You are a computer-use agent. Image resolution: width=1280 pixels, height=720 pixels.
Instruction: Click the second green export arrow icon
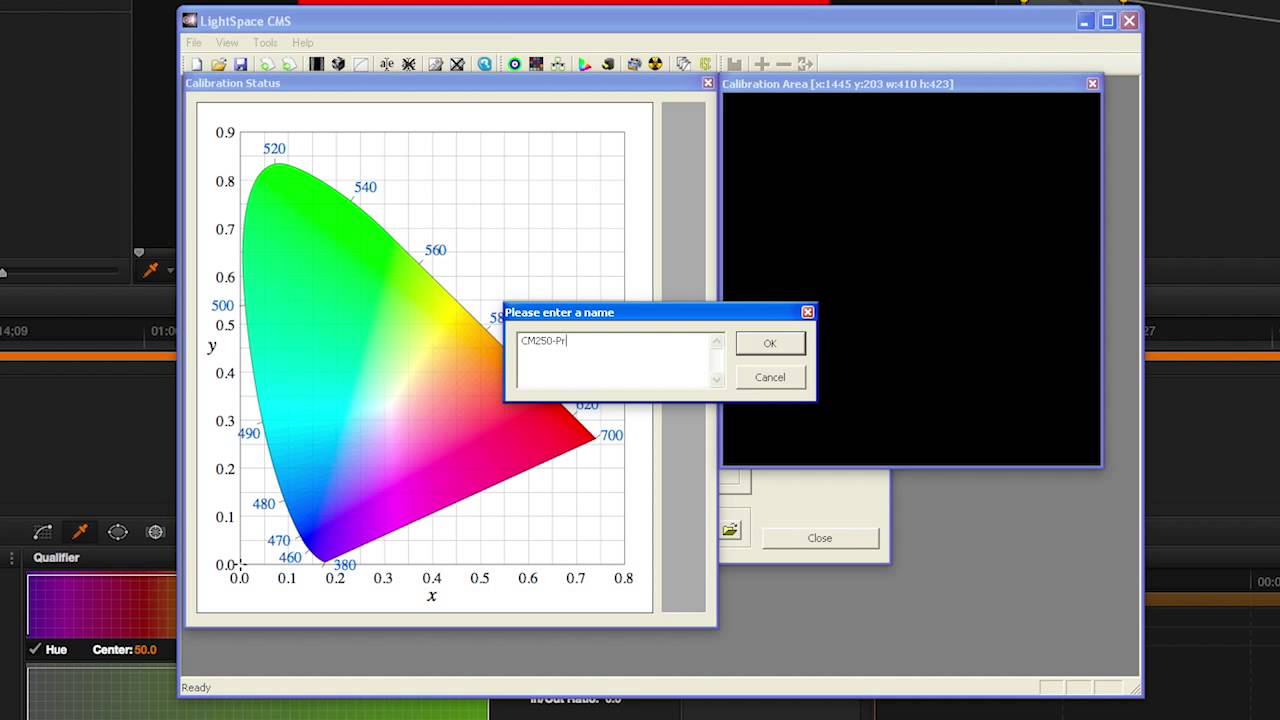point(289,64)
